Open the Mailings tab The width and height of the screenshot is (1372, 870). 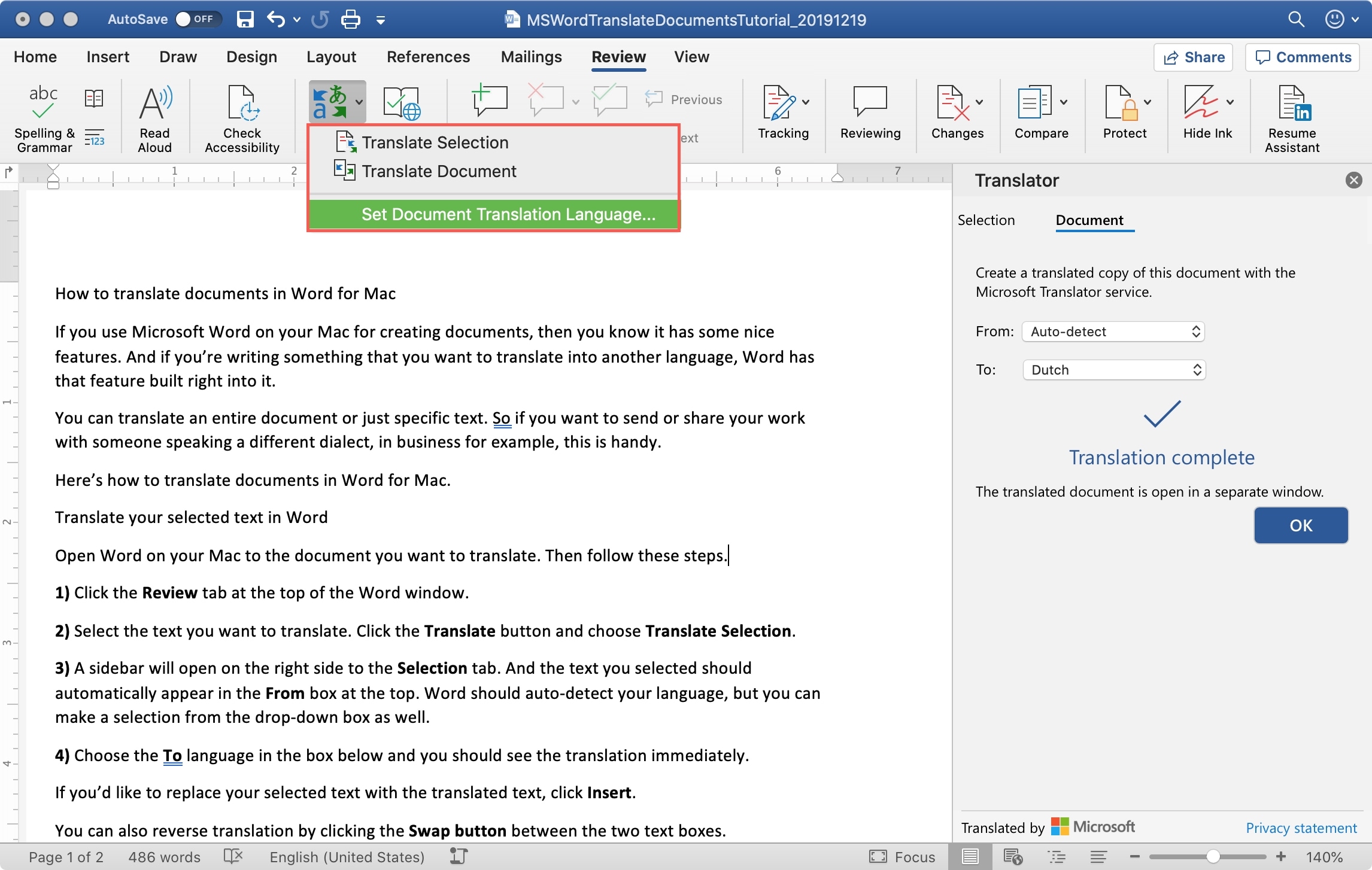[x=531, y=57]
